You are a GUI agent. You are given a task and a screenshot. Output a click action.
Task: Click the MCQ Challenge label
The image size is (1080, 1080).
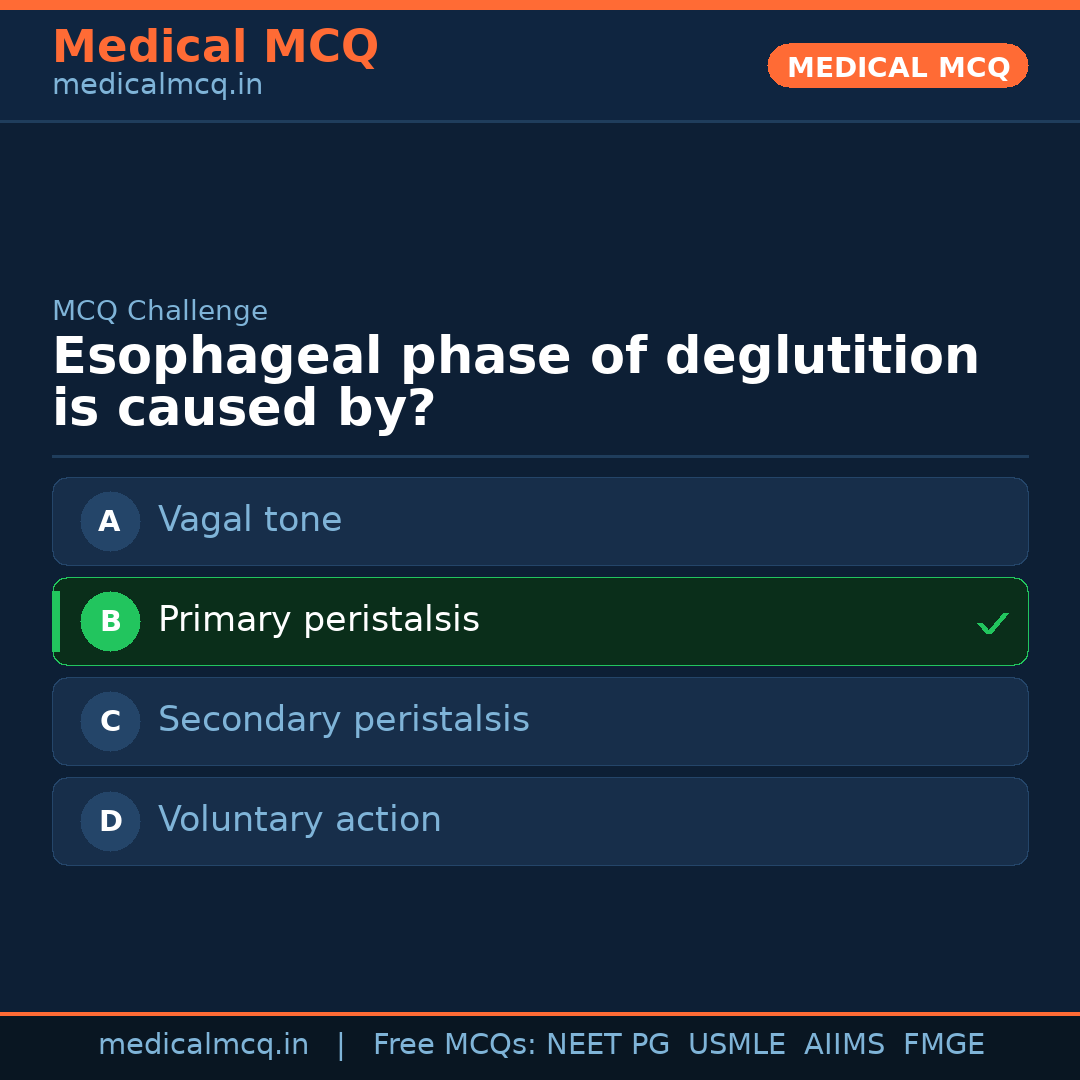(x=160, y=311)
